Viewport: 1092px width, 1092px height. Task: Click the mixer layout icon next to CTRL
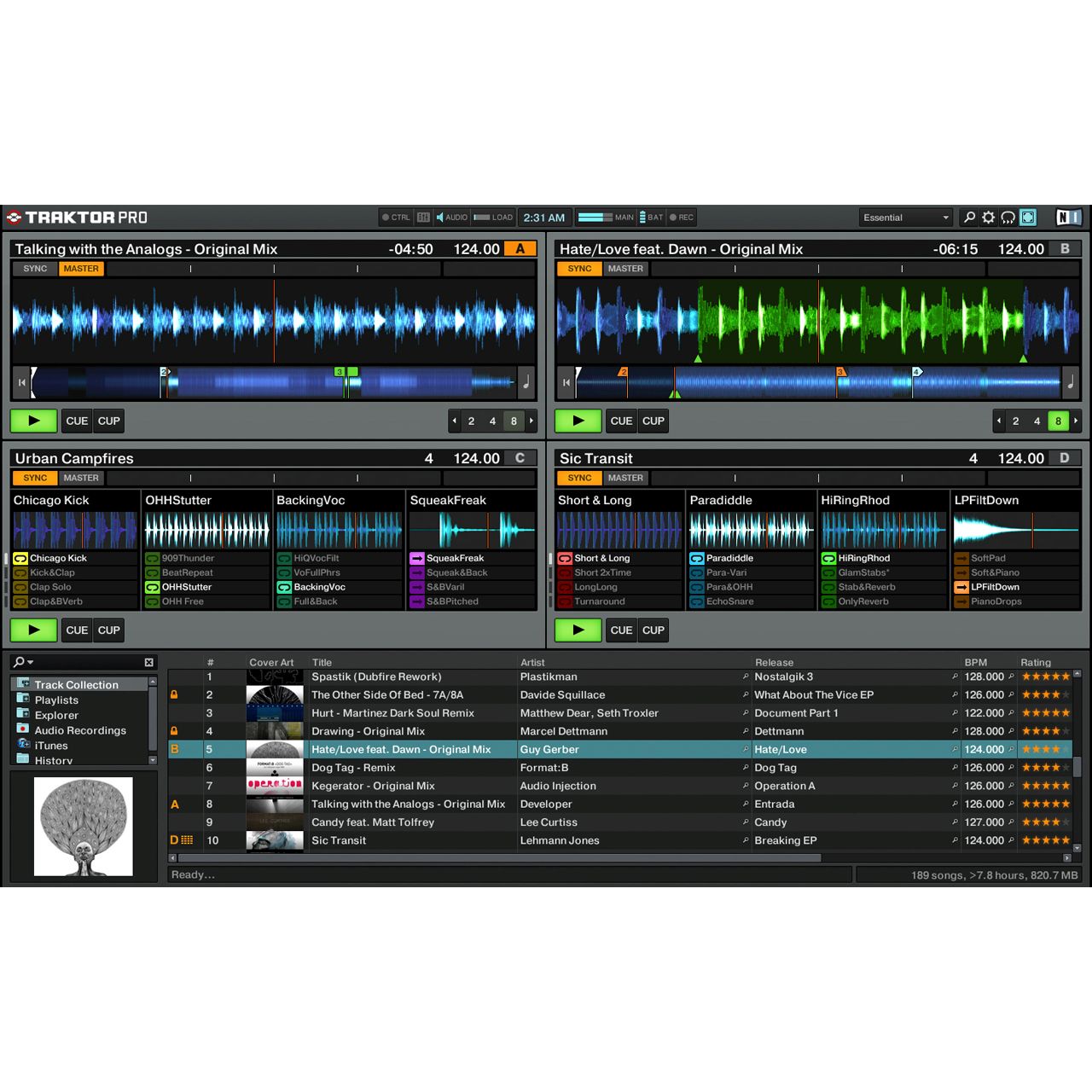point(423,218)
